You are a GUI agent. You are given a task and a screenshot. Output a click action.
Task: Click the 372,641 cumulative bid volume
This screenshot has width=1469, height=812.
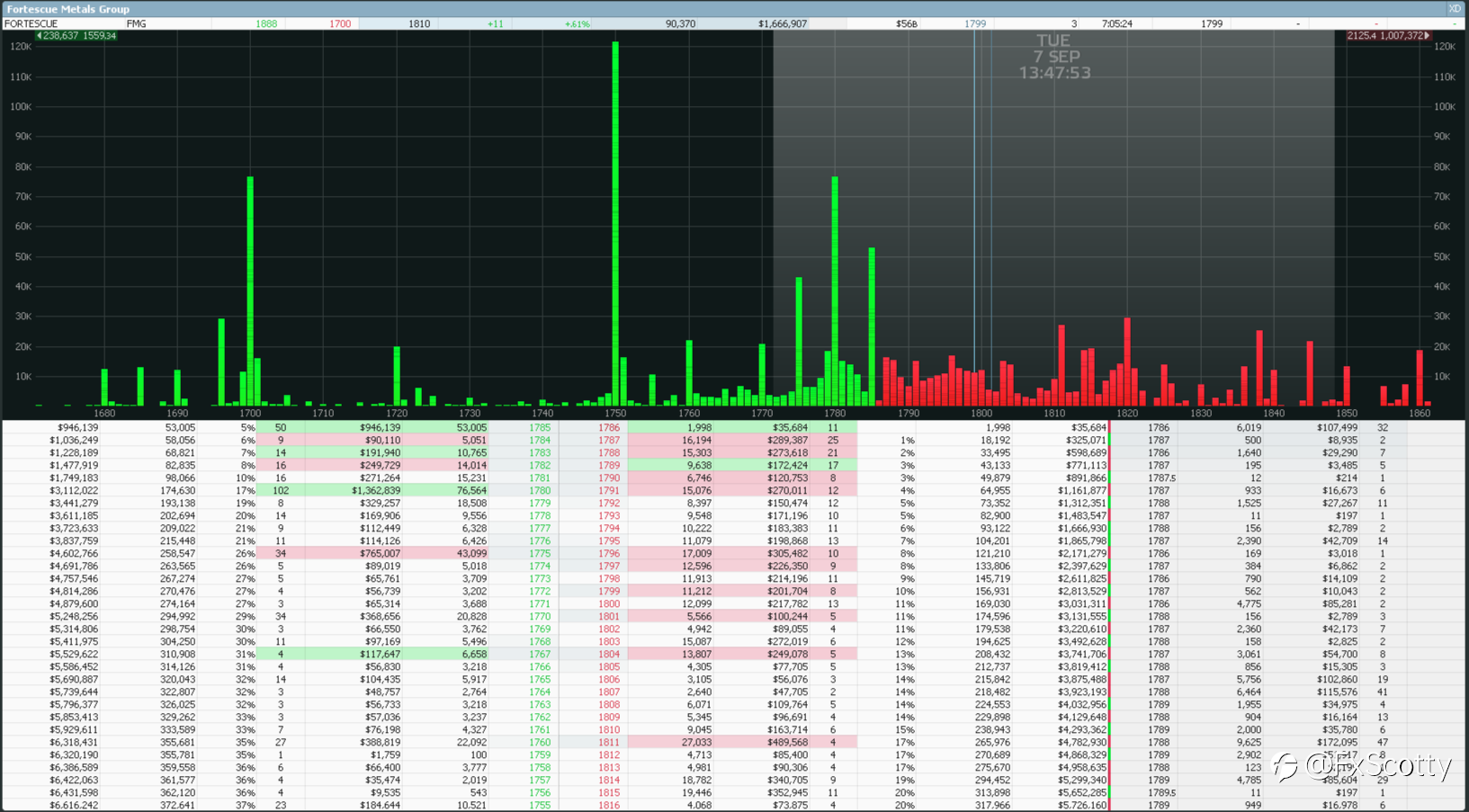coord(176,806)
